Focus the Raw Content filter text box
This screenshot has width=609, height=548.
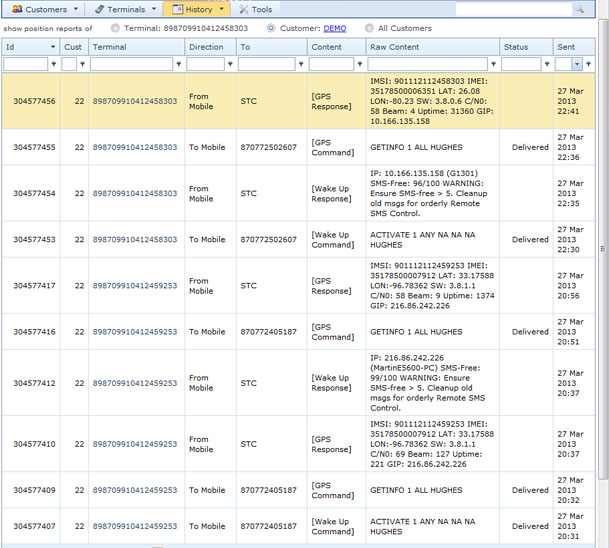(428, 64)
